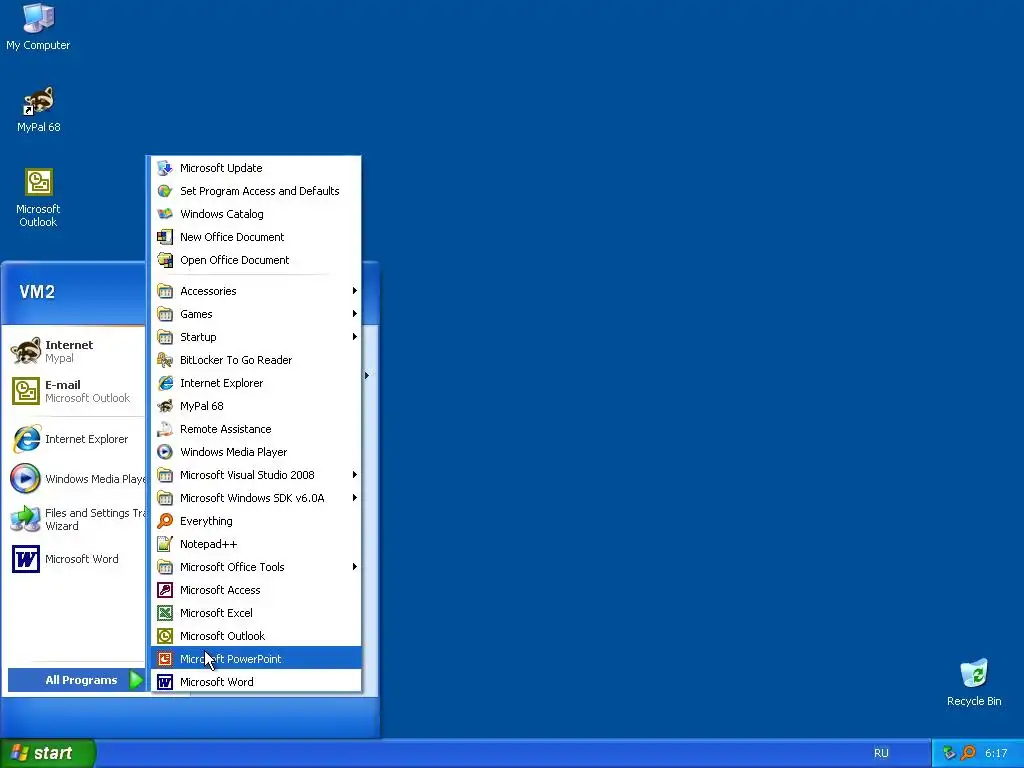Viewport: 1024px width, 768px height.
Task: Click Internet Explorer icon in programs list
Action: coord(165,383)
